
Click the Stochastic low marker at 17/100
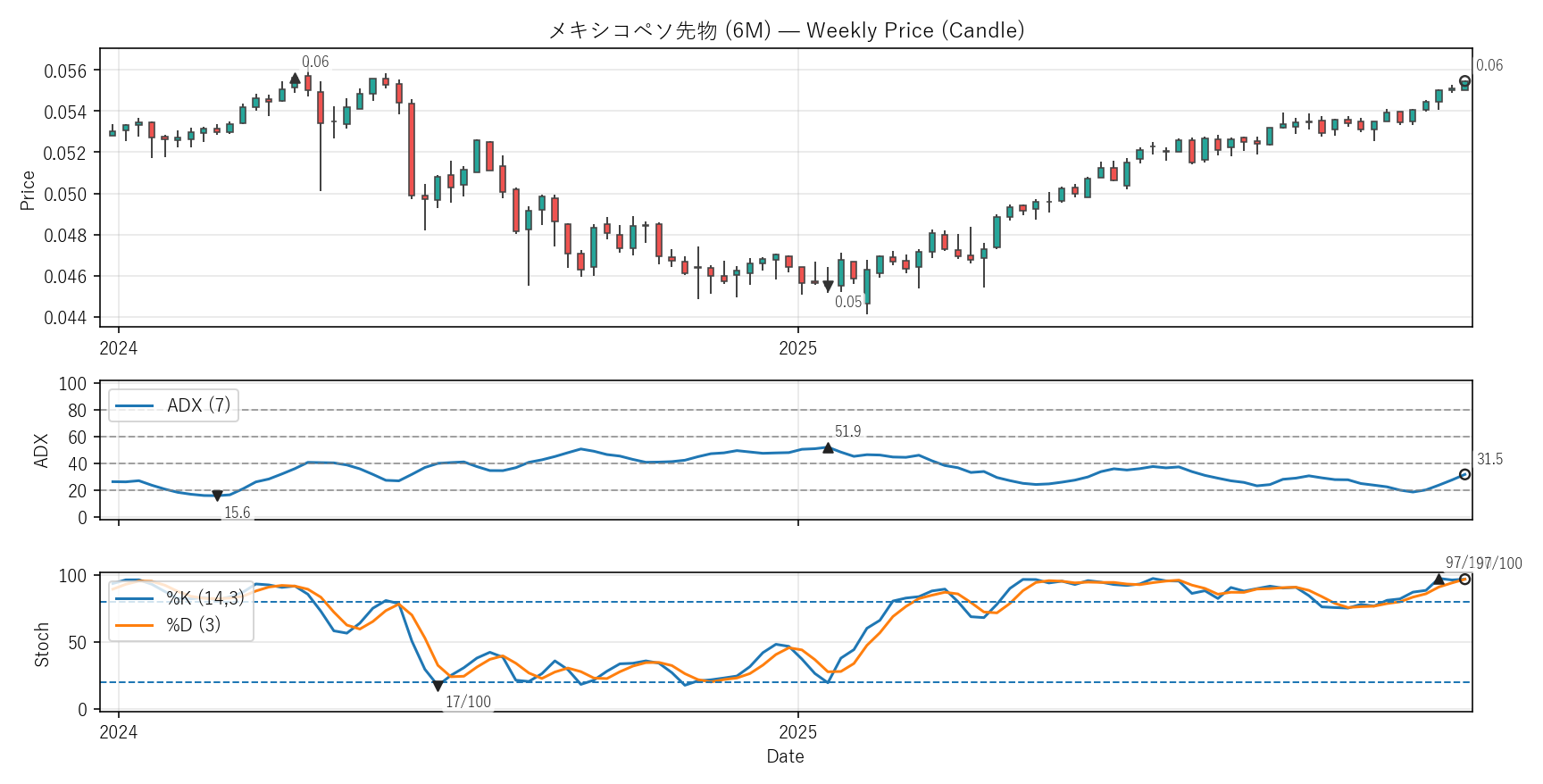coord(438,686)
